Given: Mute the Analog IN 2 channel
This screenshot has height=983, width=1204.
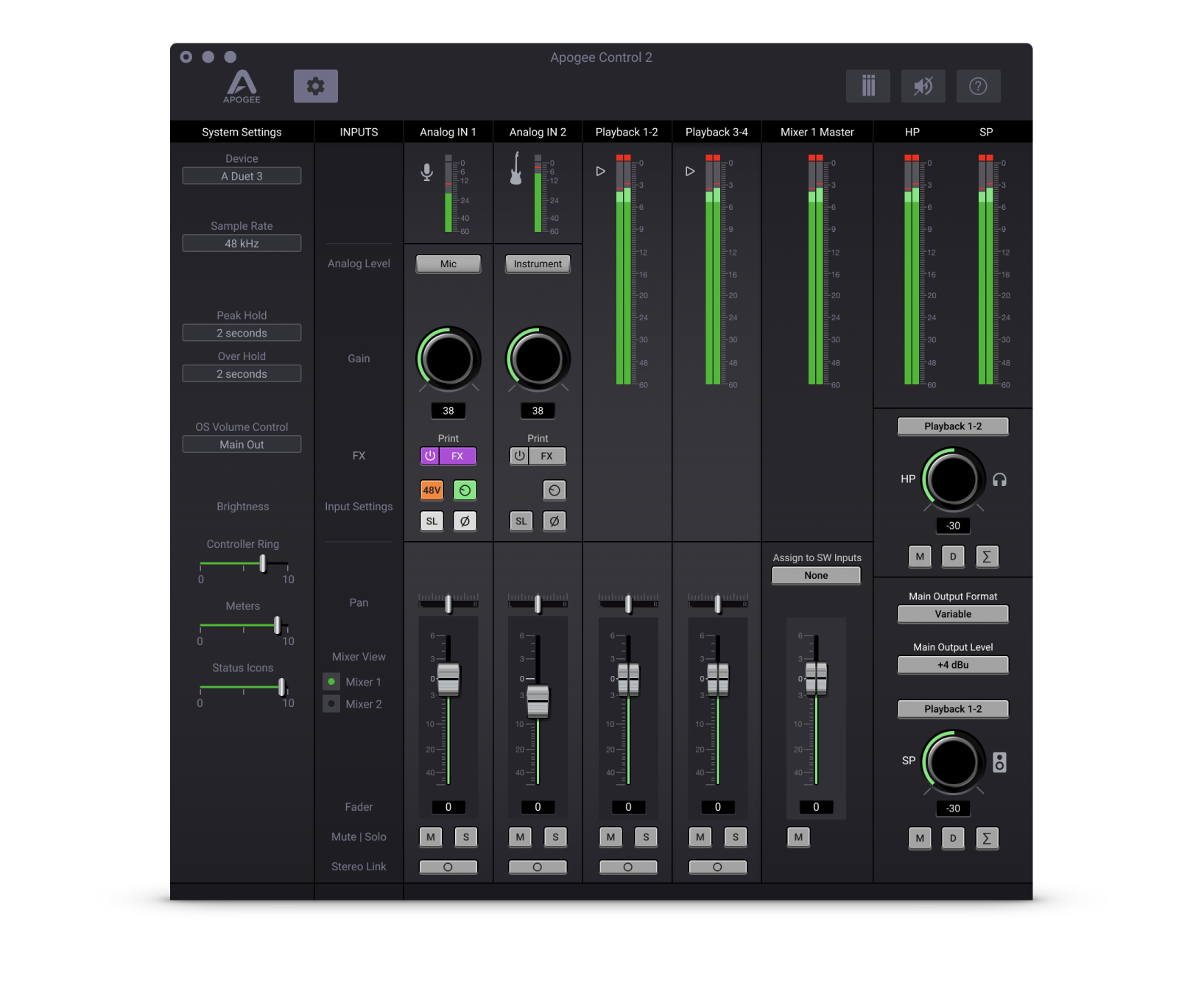Looking at the screenshot, I should (x=521, y=836).
